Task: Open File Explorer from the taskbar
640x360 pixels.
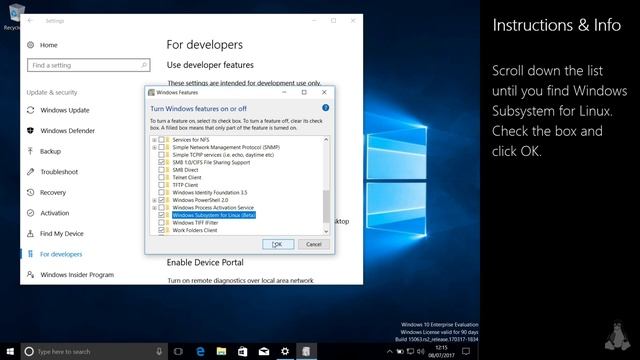Action: click(x=221, y=351)
